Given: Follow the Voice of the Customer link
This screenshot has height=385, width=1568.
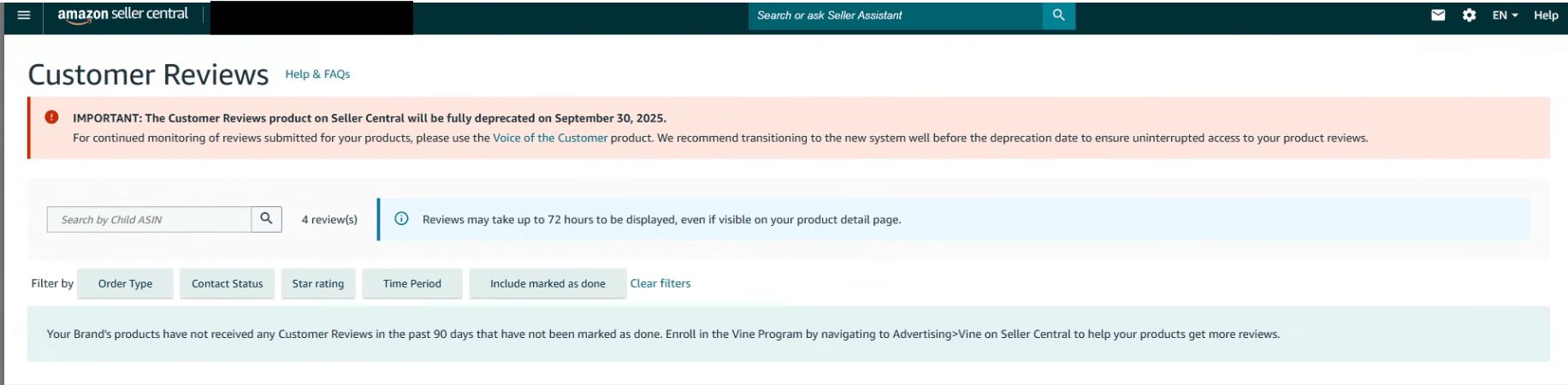Looking at the screenshot, I should point(549,138).
